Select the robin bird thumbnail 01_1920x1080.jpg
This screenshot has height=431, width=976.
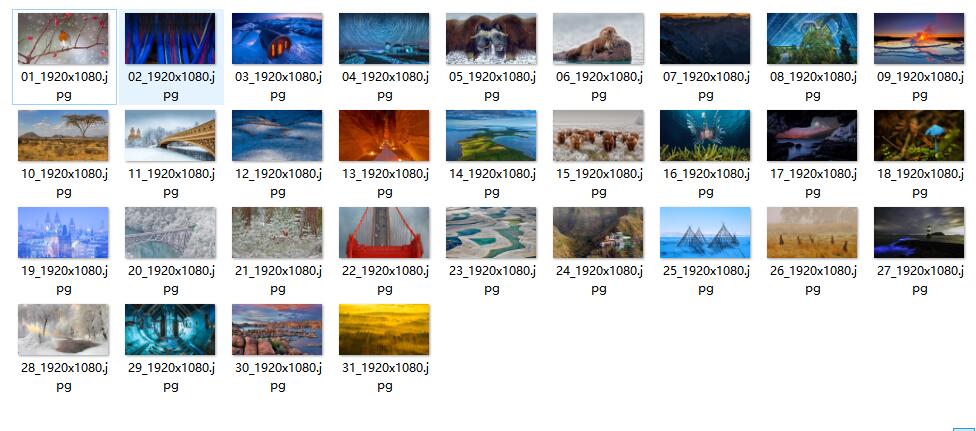[63, 39]
